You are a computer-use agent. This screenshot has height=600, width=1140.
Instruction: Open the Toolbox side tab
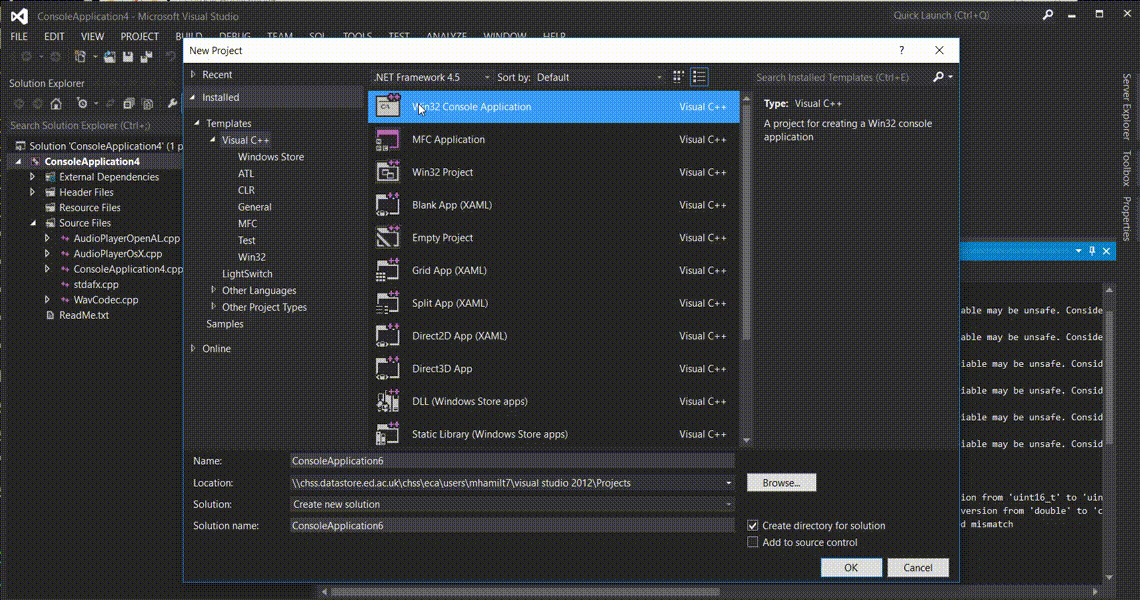tap(1126, 168)
